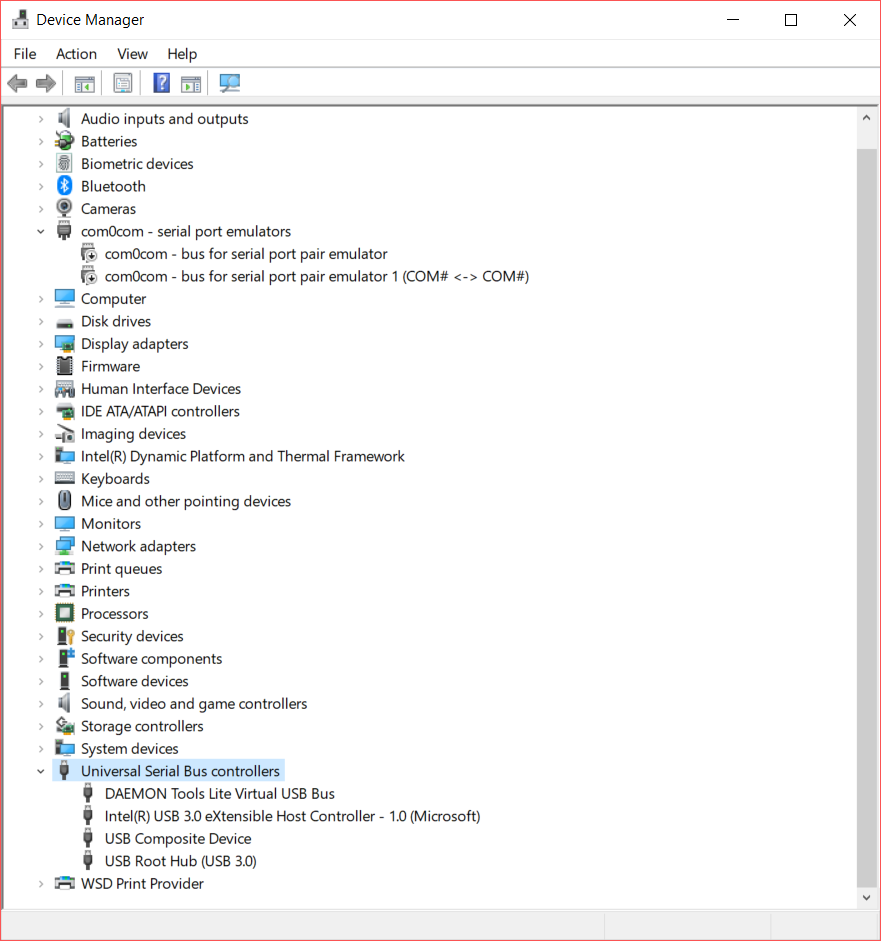Select USB Composite Device entry
881x941 pixels.
178,838
